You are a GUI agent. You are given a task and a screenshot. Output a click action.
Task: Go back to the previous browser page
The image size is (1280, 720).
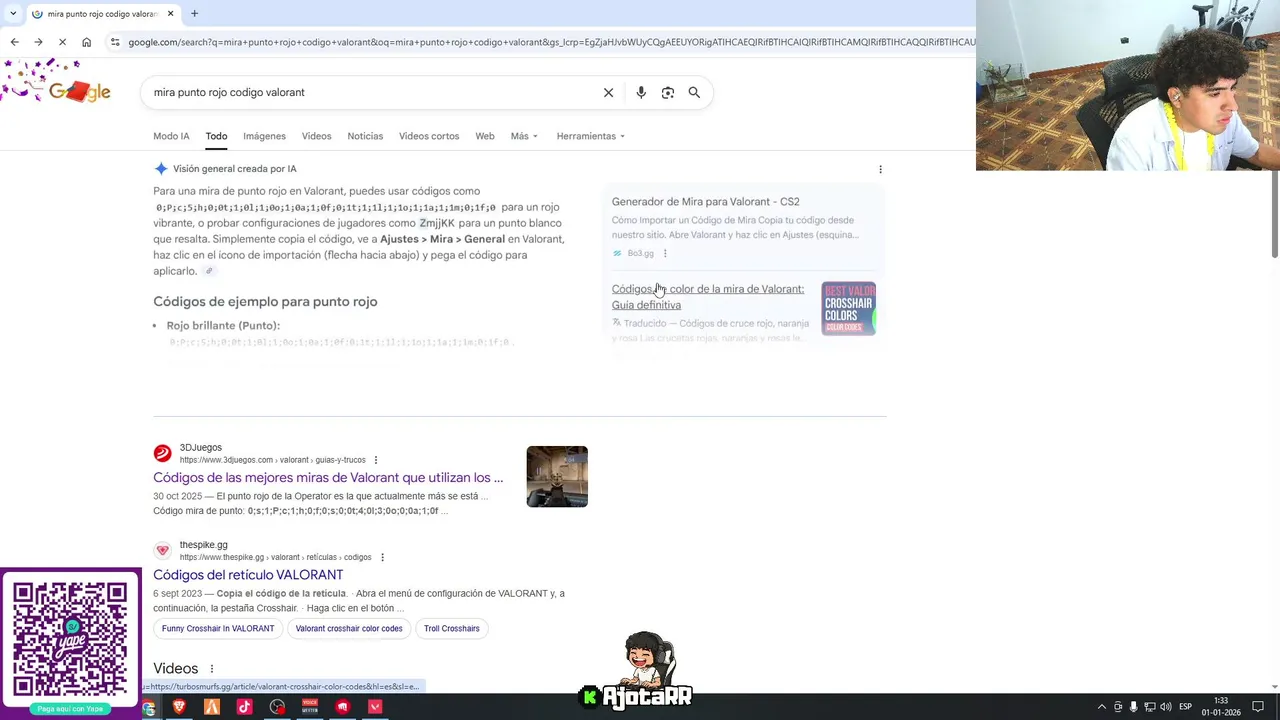tap(14, 42)
